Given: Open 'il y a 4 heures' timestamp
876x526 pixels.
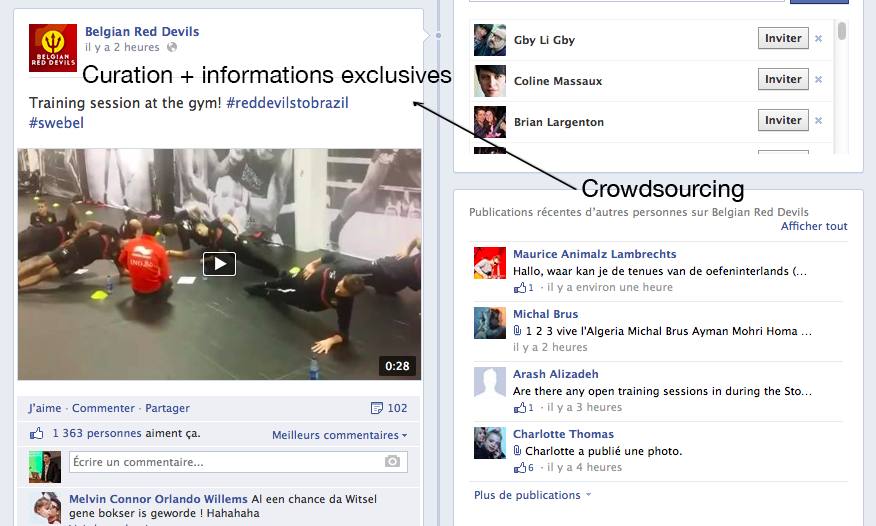Looking at the screenshot, I should (584, 467).
